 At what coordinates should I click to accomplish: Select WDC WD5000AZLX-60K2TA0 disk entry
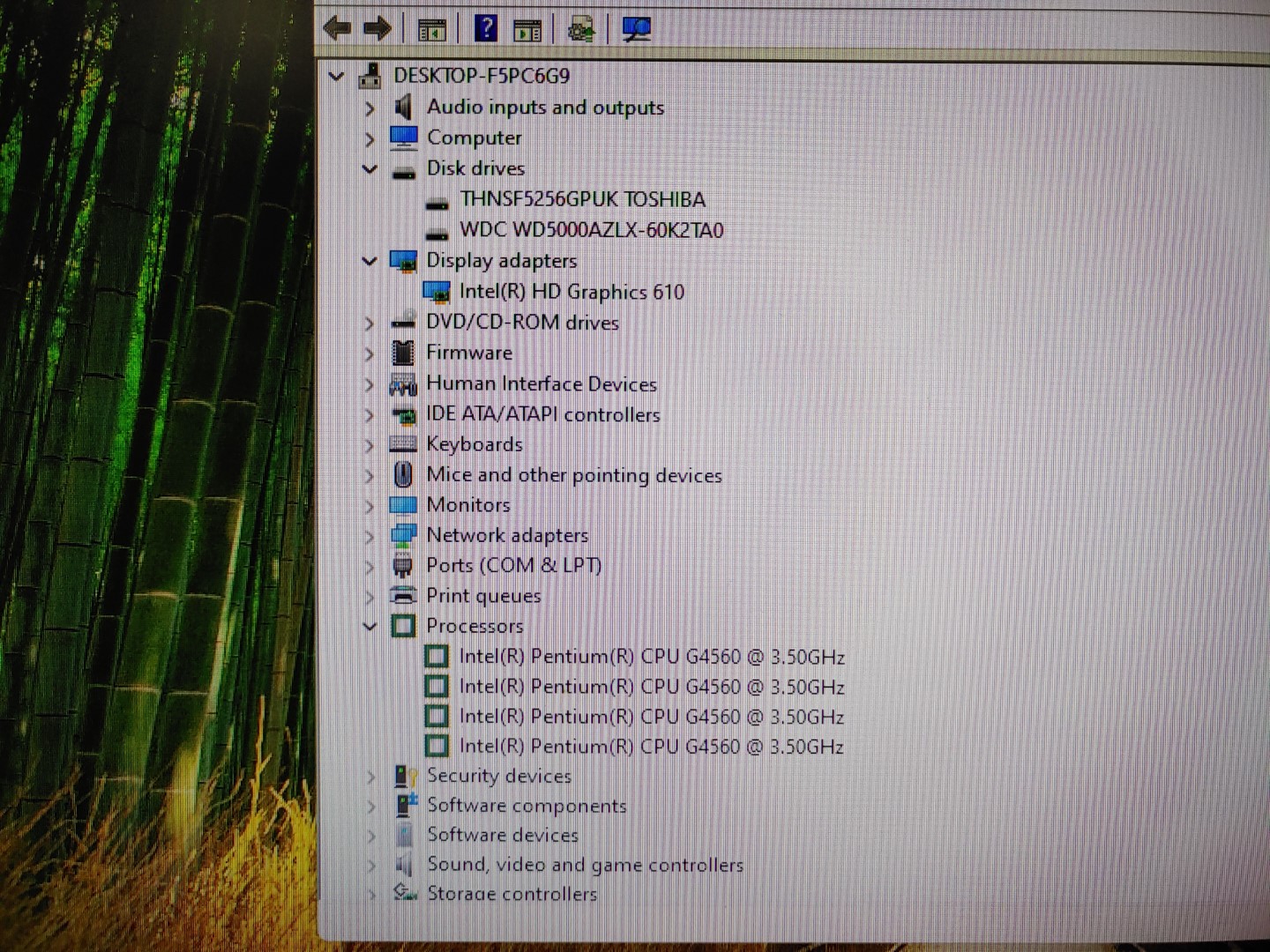(592, 230)
